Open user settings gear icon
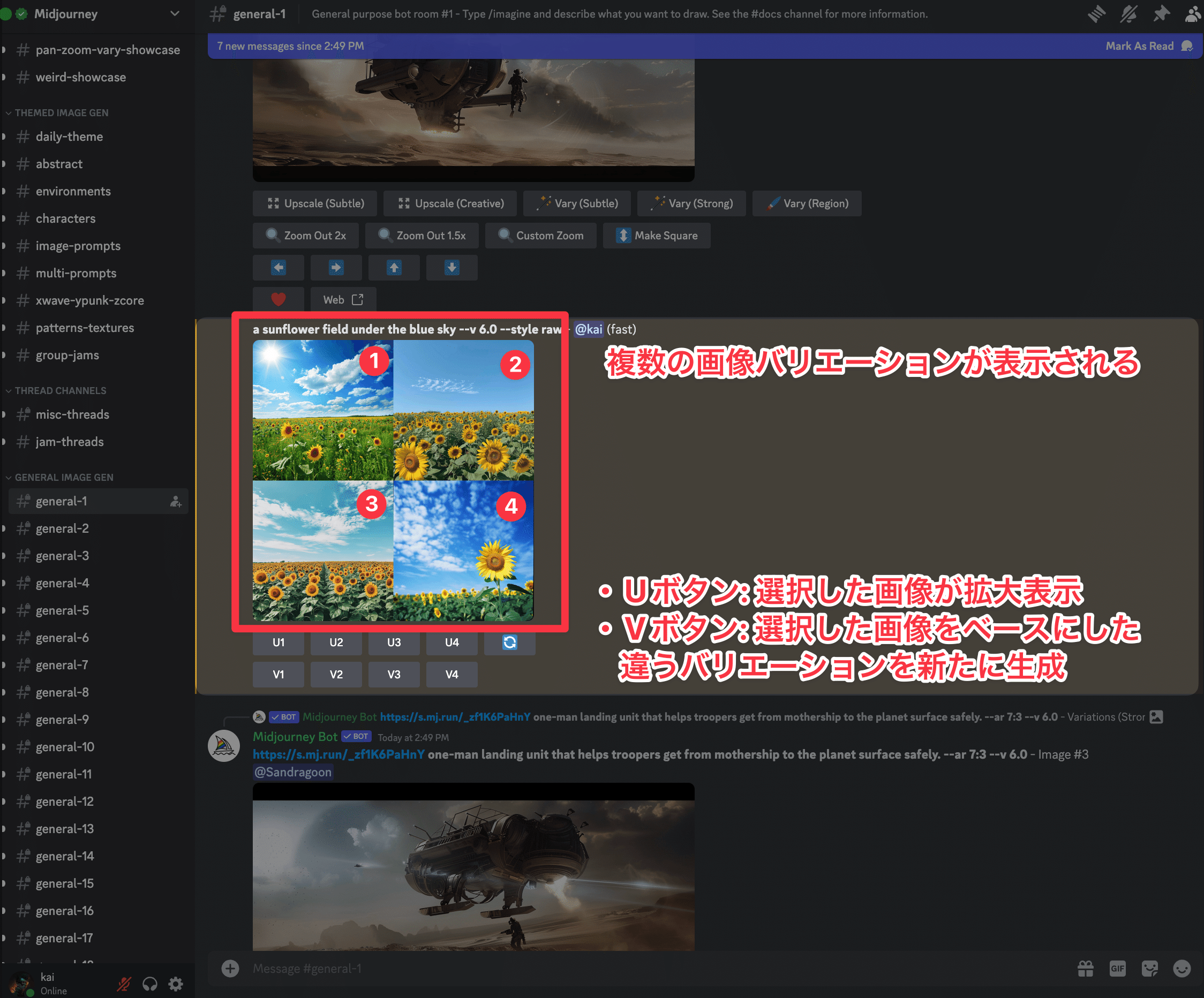This screenshot has width=1204, height=998. pos(176,984)
